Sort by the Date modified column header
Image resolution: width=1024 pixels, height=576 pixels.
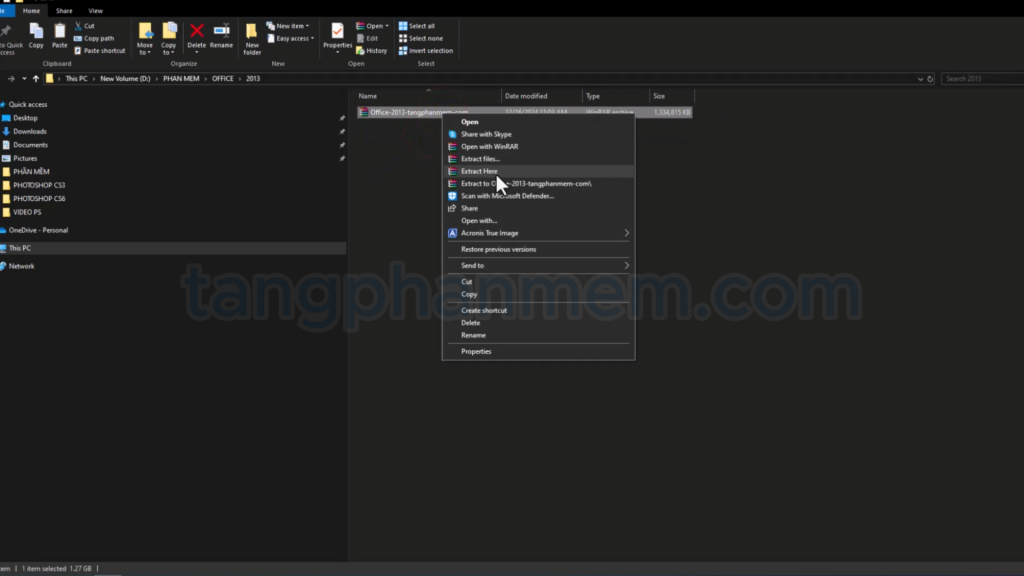(541, 96)
